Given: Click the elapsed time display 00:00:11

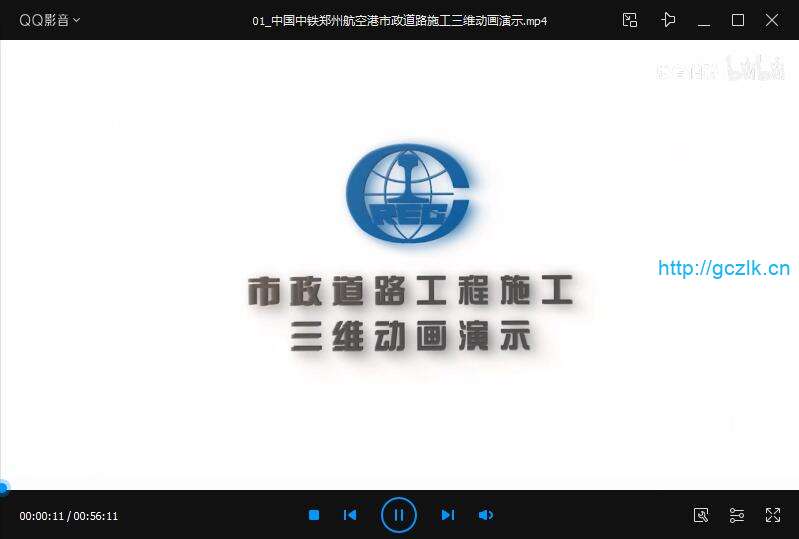Looking at the screenshot, I should point(42,516).
